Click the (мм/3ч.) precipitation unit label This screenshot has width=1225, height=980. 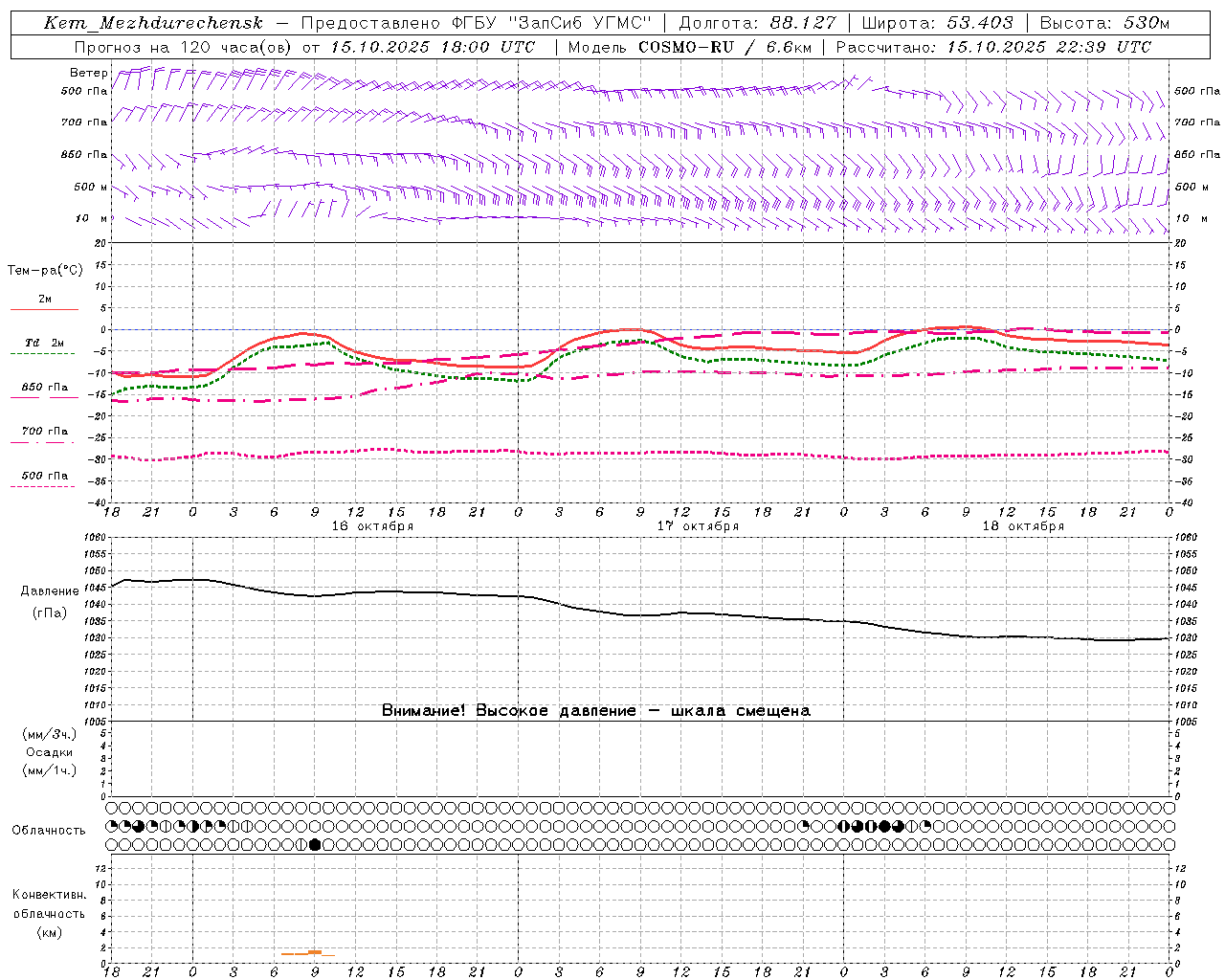click(x=50, y=735)
